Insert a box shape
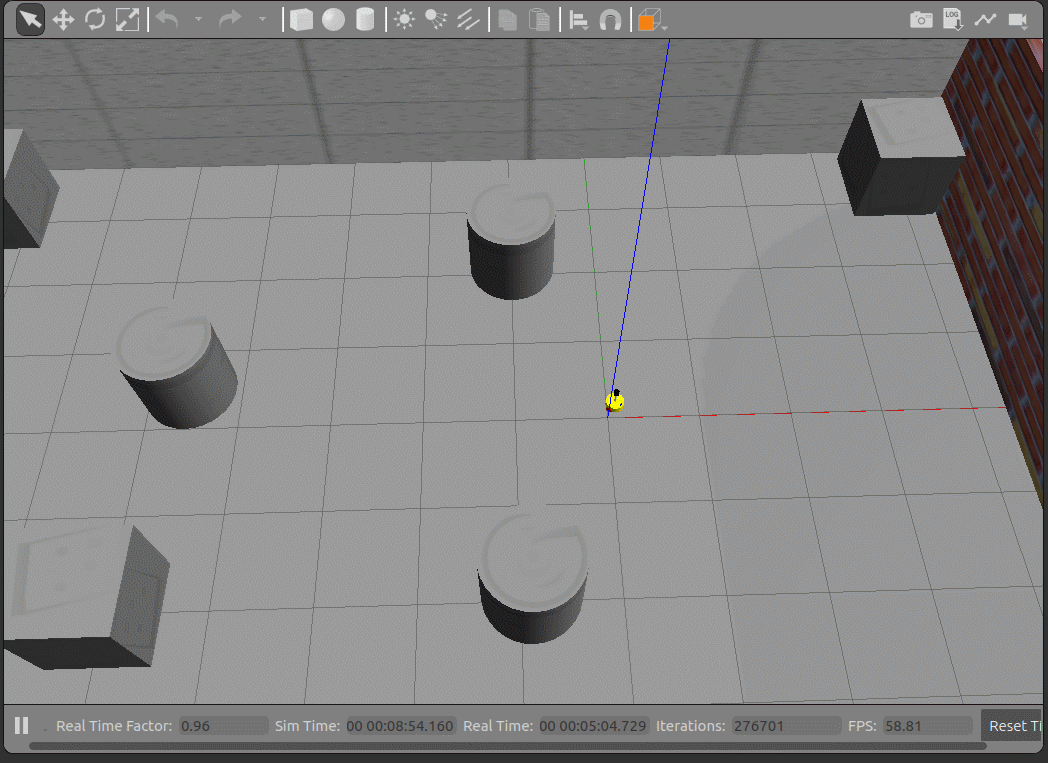The width and height of the screenshot is (1048, 763). pyautogui.click(x=301, y=20)
